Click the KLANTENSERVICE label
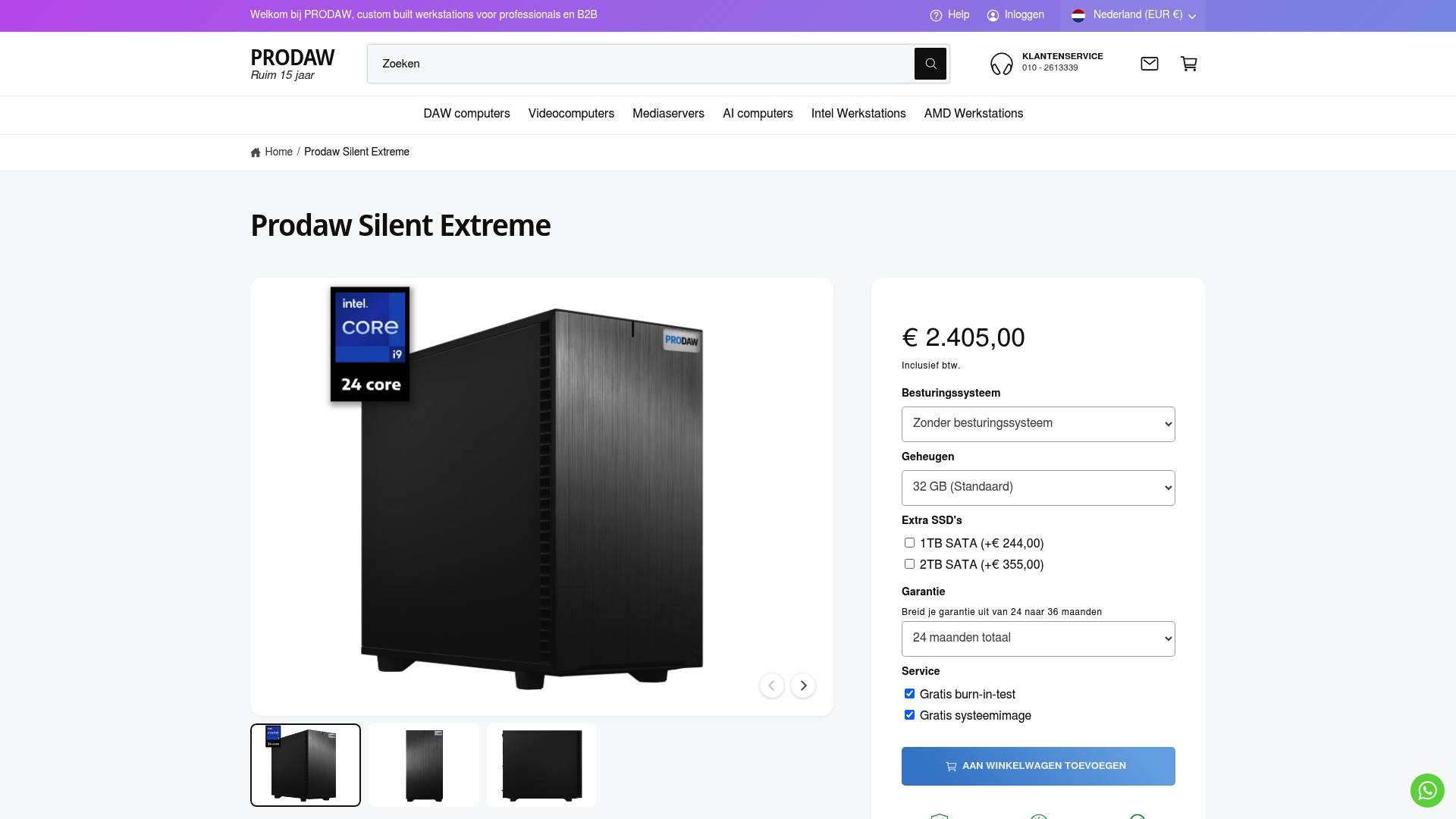1456x819 pixels. (x=1062, y=56)
